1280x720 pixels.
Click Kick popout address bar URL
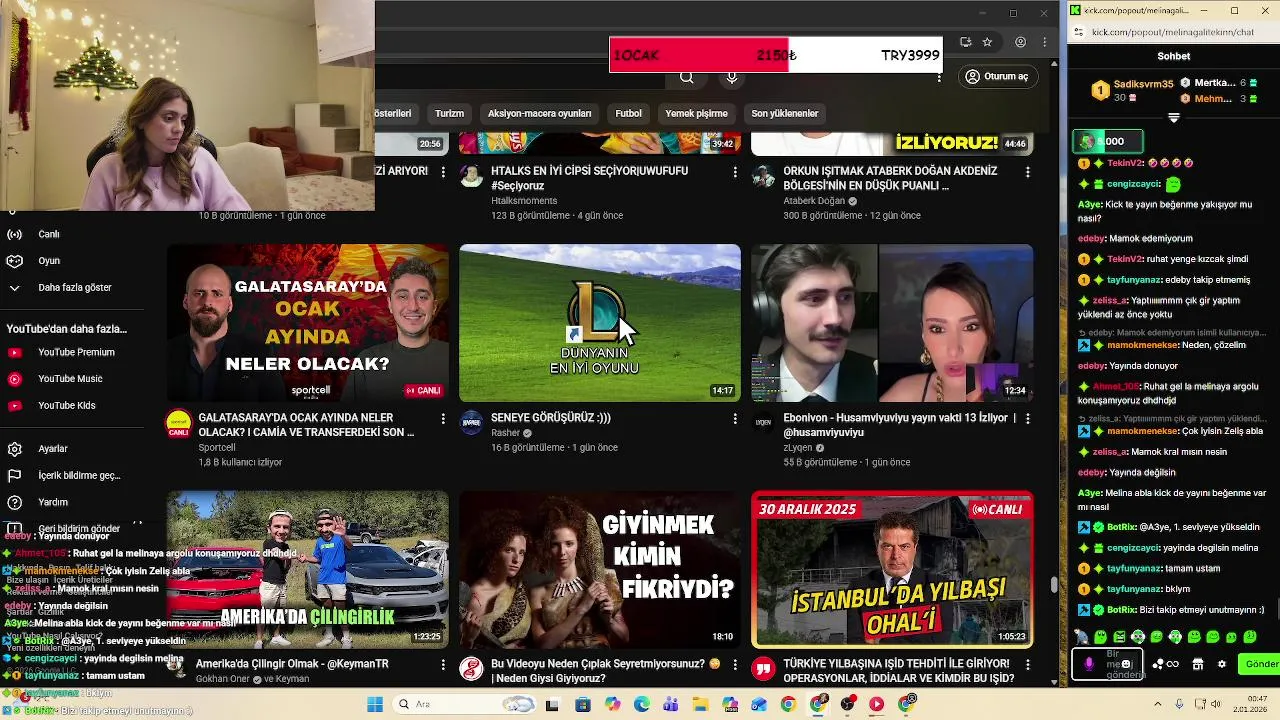pyautogui.click(x=1172, y=32)
